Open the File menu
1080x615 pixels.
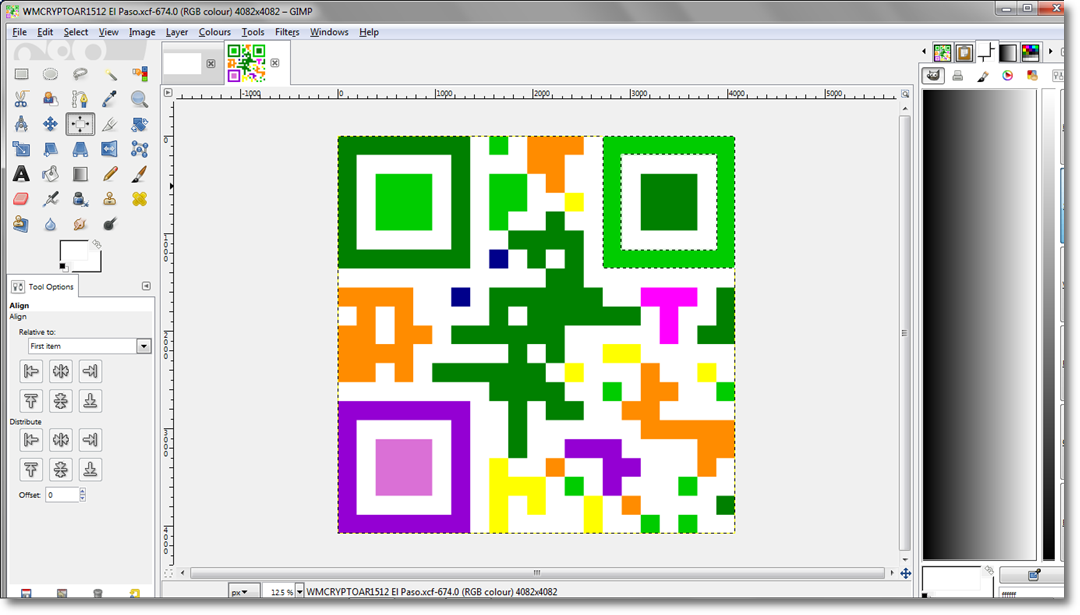[19, 32]
